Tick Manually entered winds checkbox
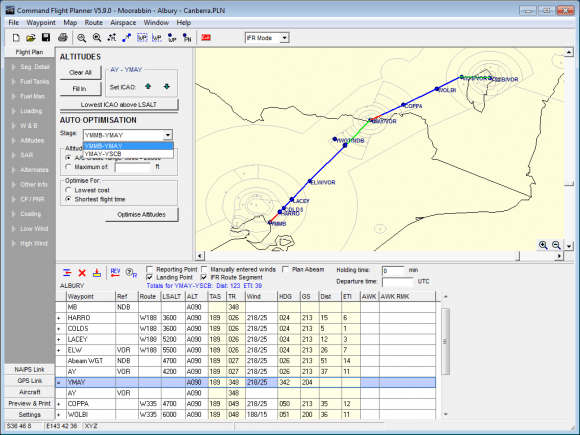 coord(204,269)
